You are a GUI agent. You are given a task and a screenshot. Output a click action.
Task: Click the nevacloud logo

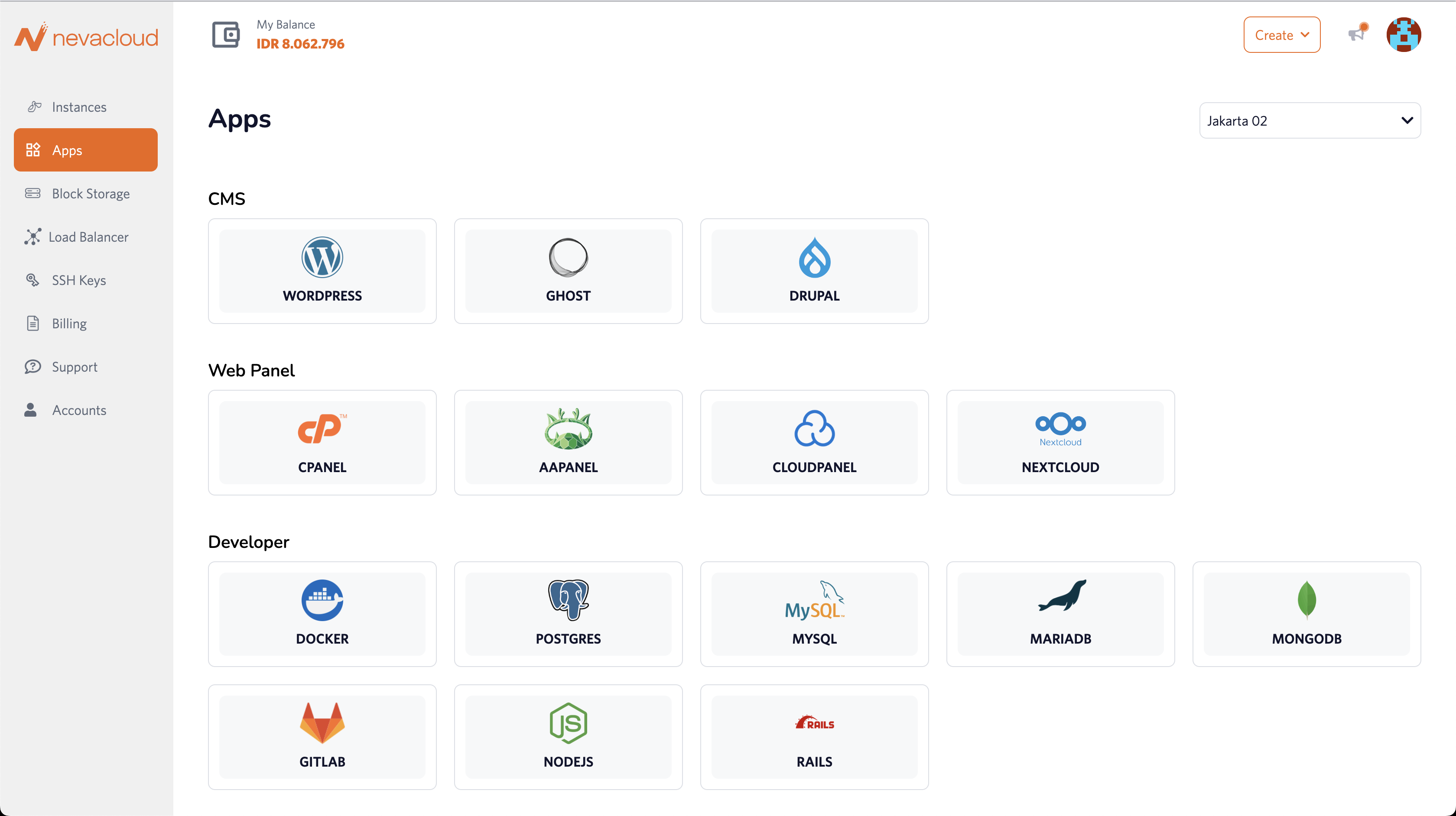[x=86, y=37]
